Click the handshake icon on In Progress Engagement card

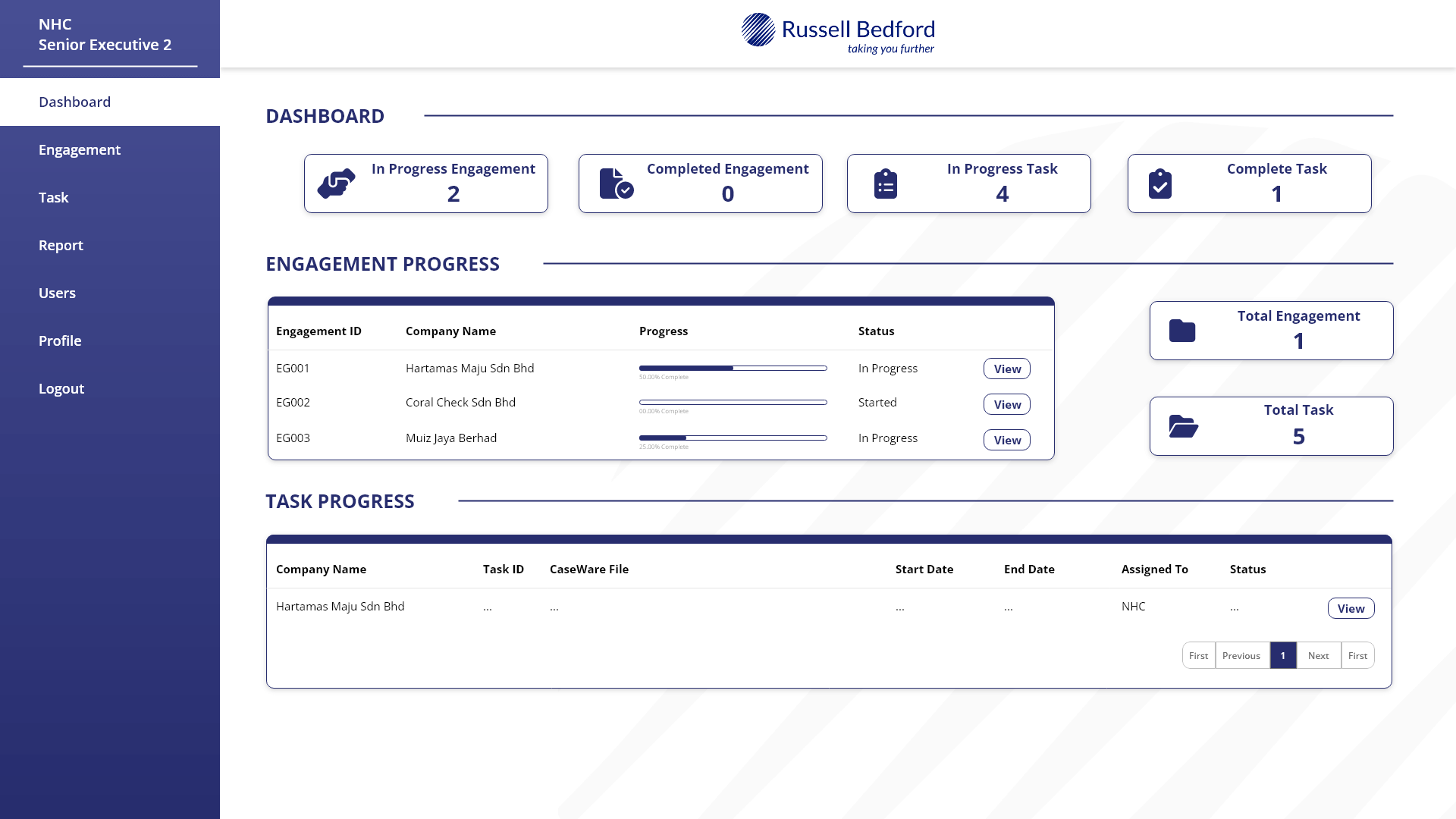point(336,183)
